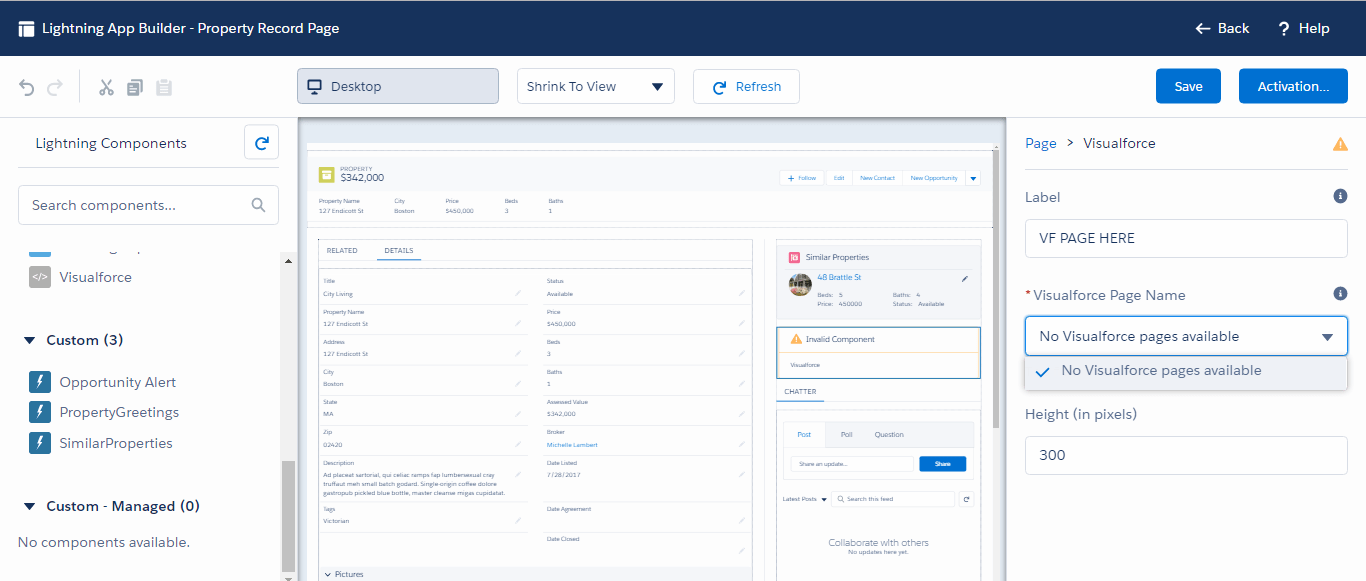Expand the Pictures section

[x=327, y=573]
